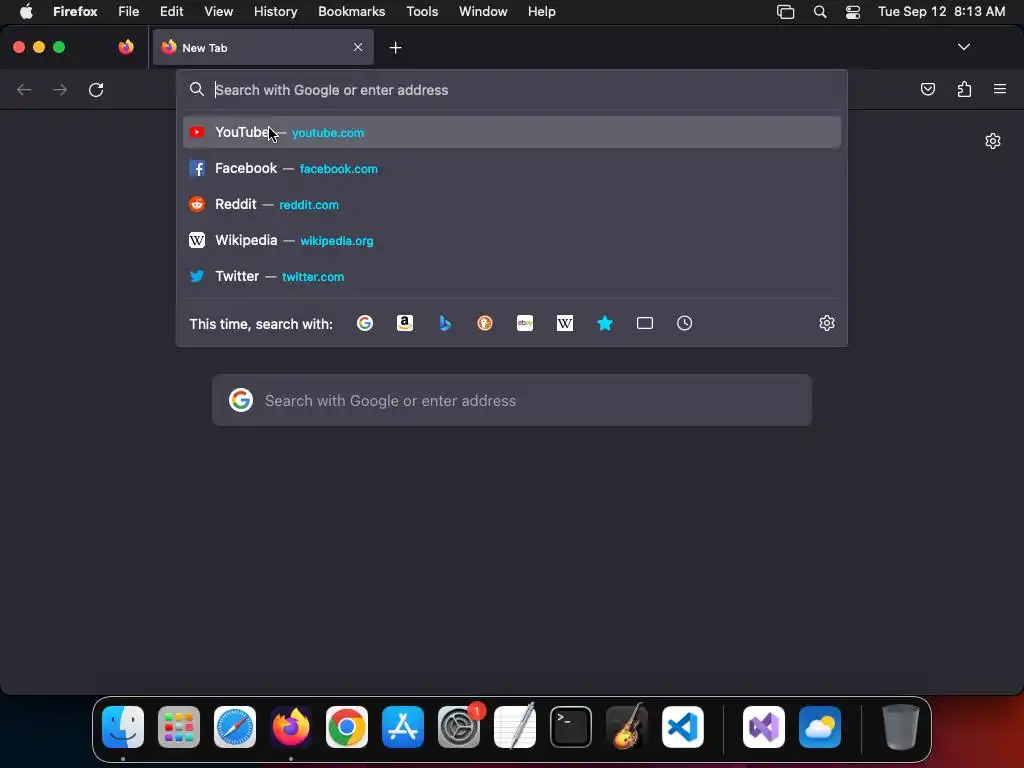Open the Reddit suggestion row
The width and height of the screenshot is (1024, 768).
pos(512,204)
